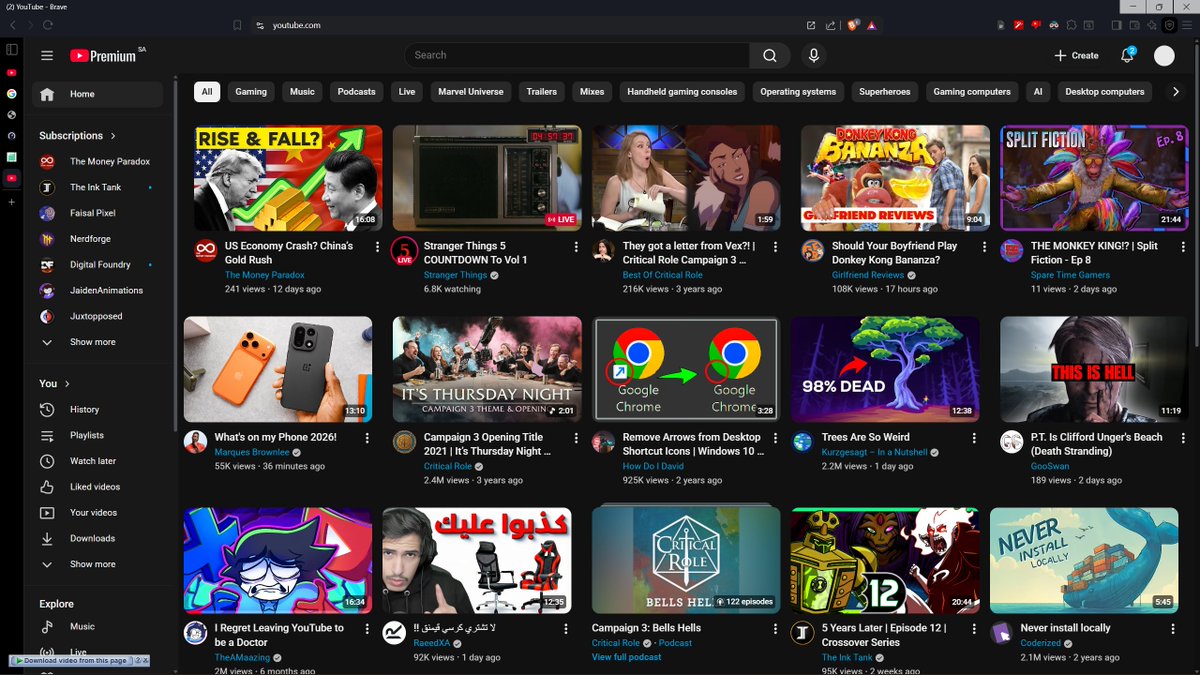Open the US Economy Crash video thumbnail
The image size is (1200, 675).
(288, 178)
